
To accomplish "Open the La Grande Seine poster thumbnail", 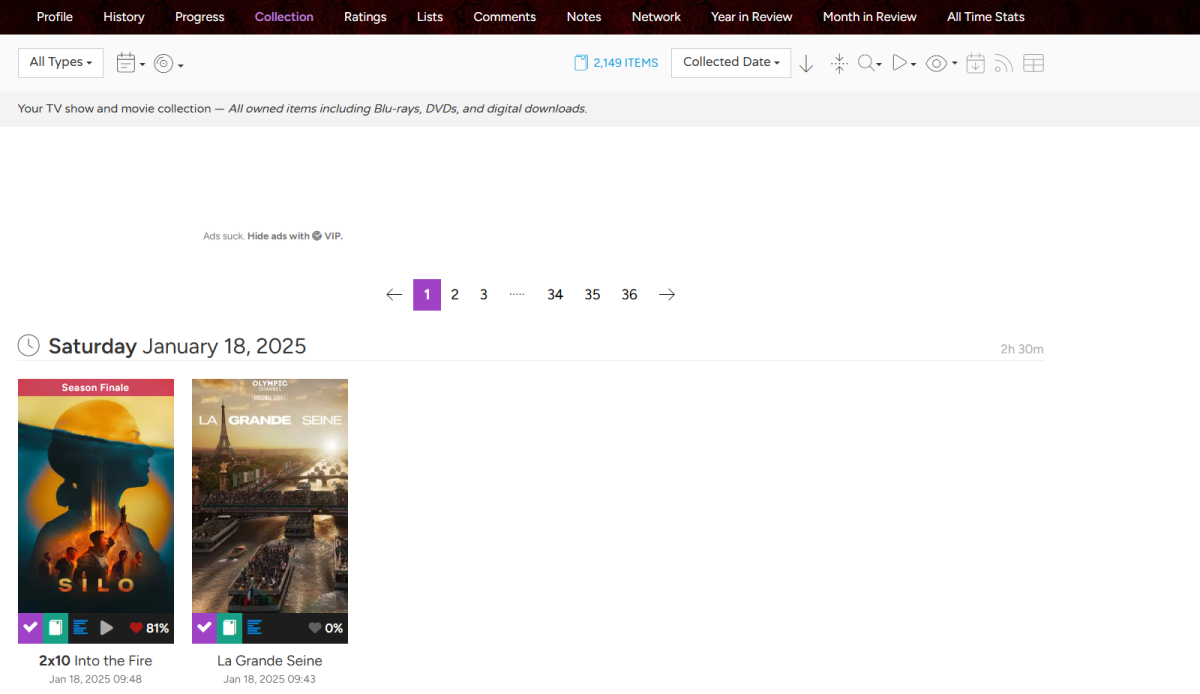I will click(270, 495).
